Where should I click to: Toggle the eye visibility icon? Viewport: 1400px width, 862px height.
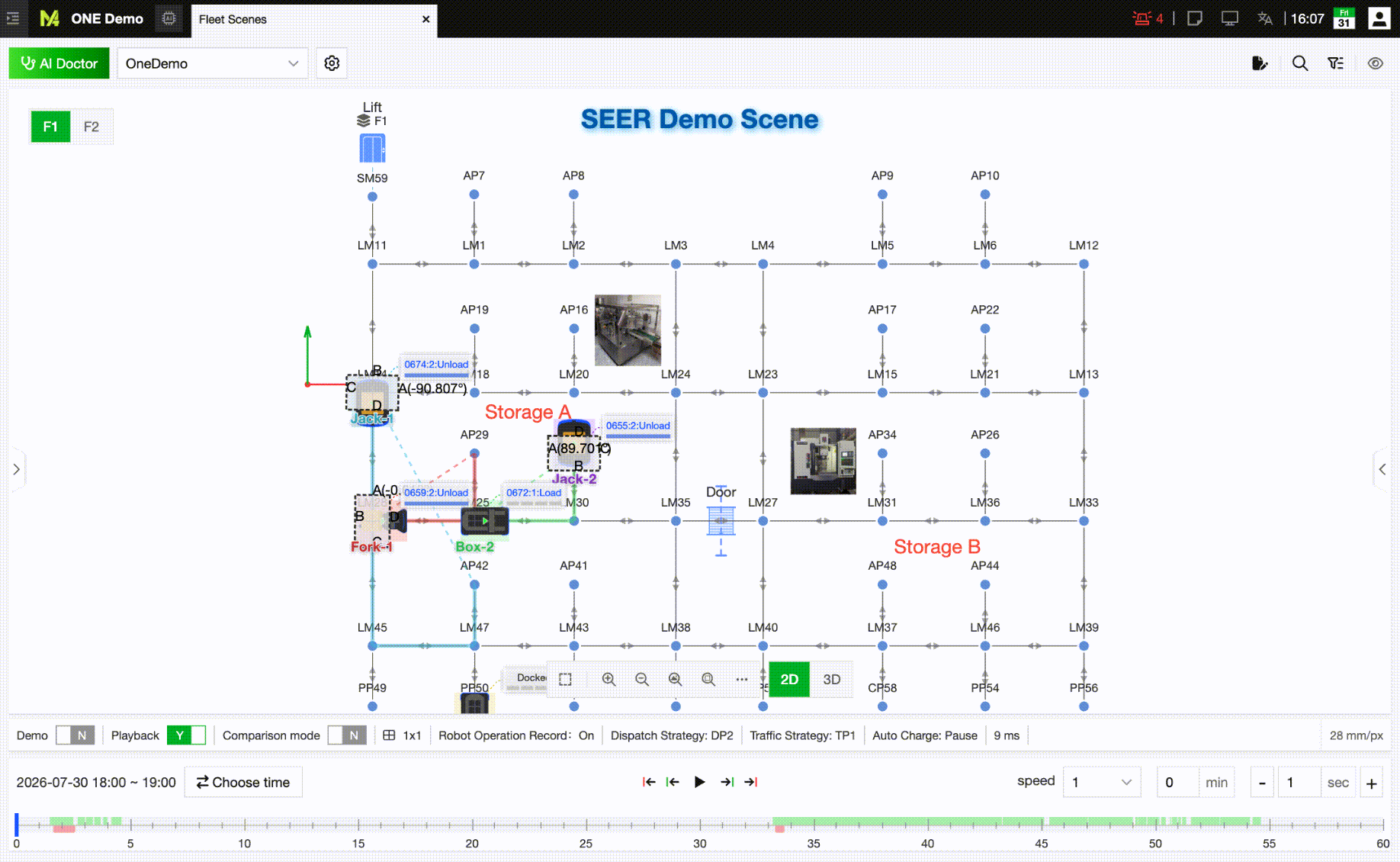coord(1375,63)
